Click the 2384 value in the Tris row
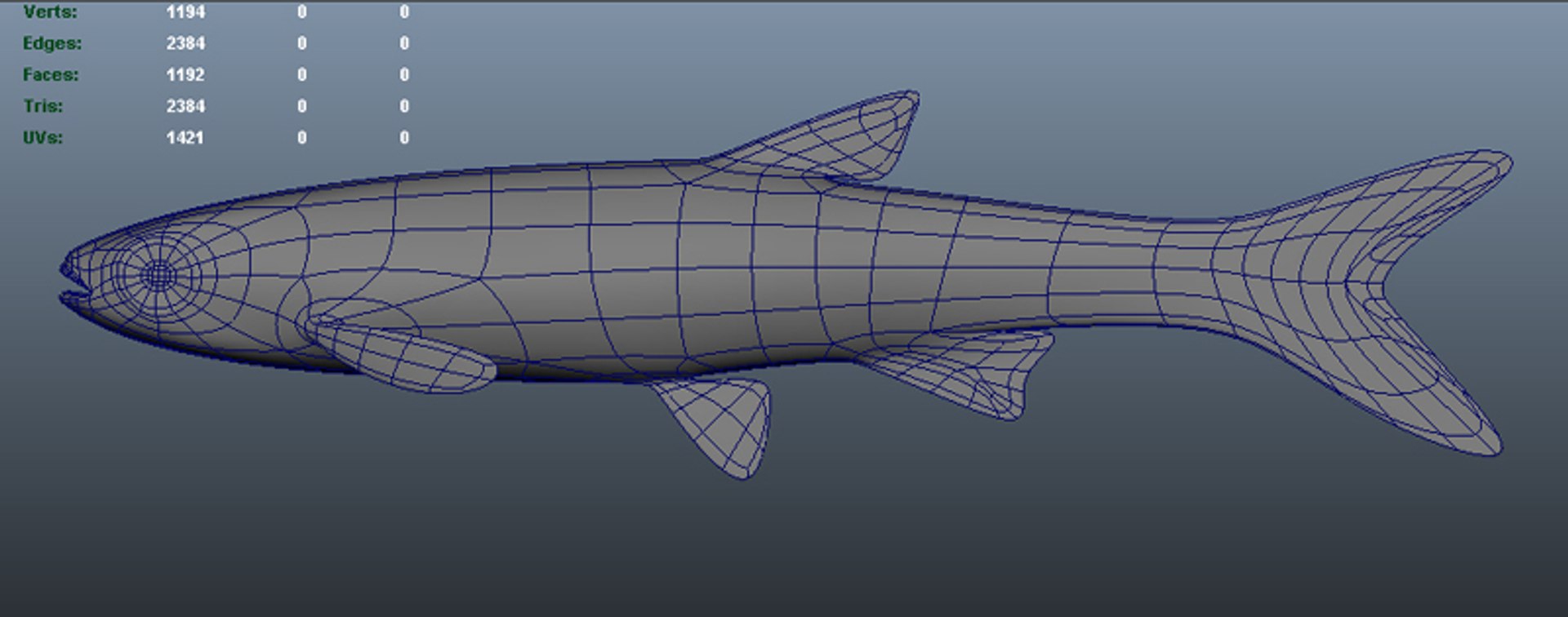 (x=185, y=106)
